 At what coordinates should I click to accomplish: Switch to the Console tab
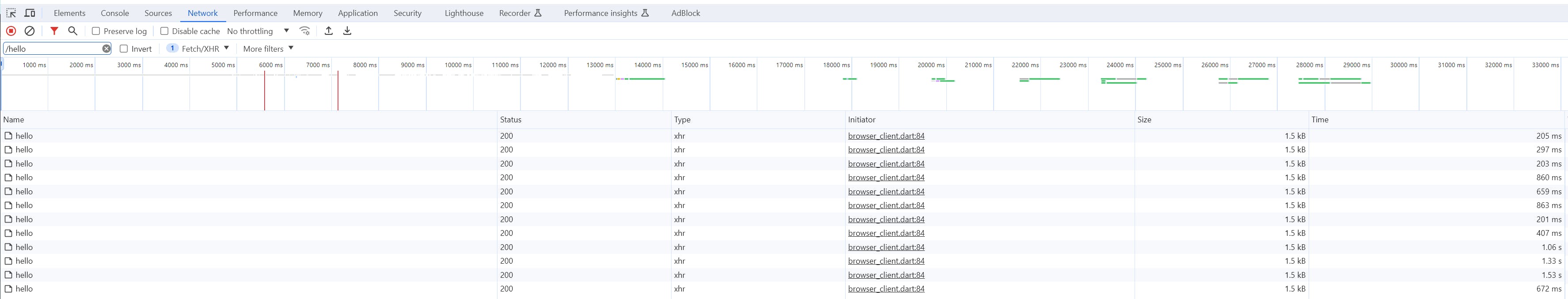(x=114, y=13)
